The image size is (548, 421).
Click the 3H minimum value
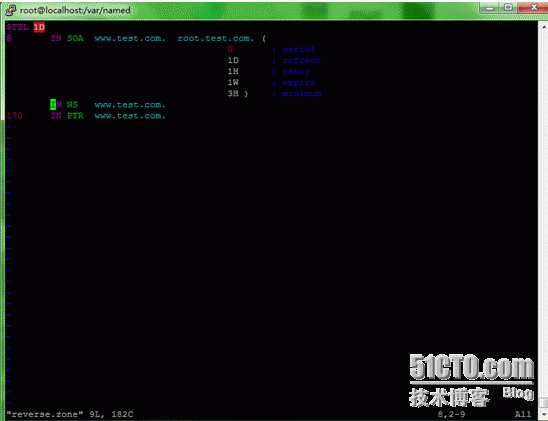[233, 94]
